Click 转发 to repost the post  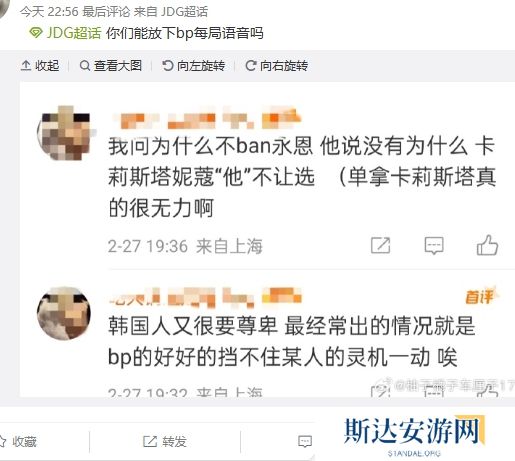[164, 441]
